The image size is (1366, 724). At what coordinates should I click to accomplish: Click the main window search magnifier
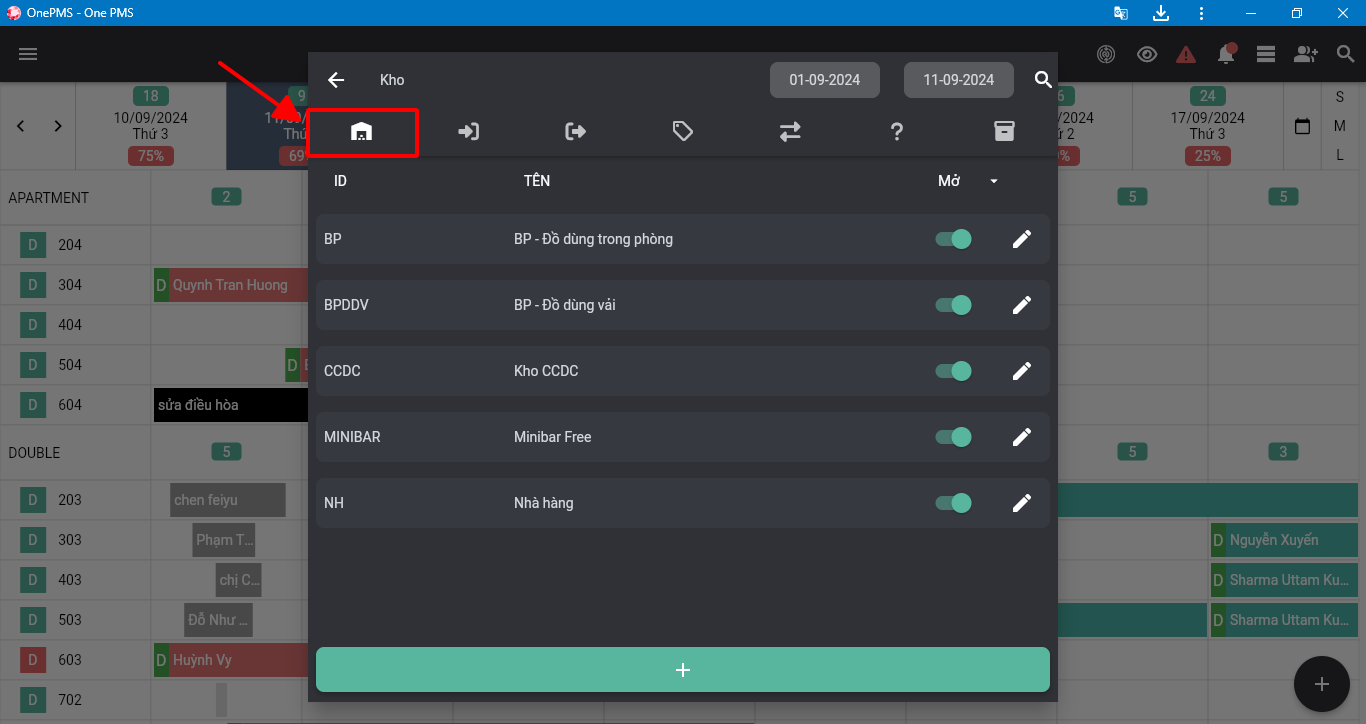[1346, 54]
